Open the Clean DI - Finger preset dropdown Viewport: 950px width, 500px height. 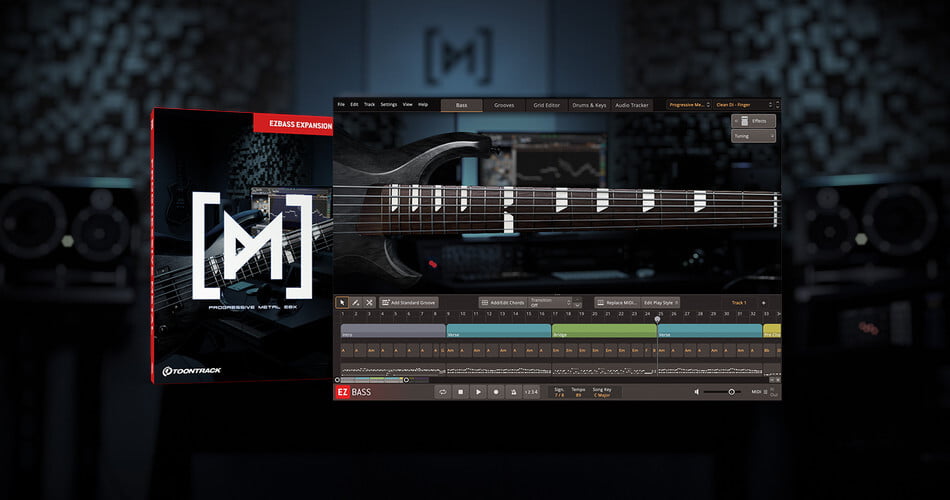pyautogui.click(x=744, y=105)
